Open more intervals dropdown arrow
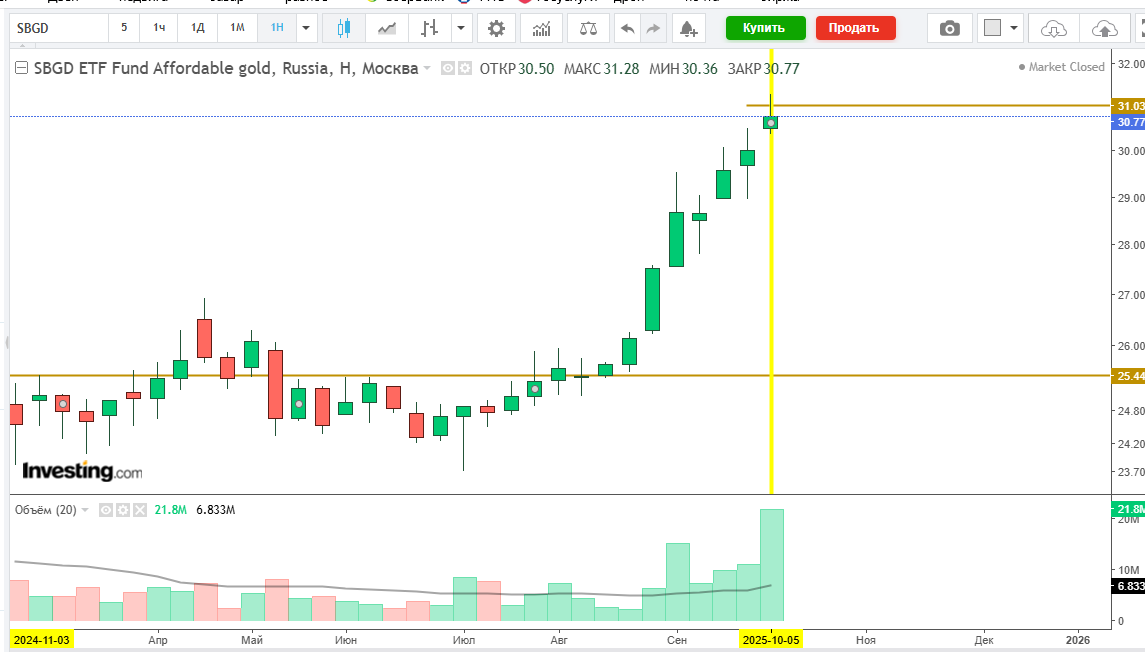The width and height of the screenshot is (1145, 652). pos(306,28)
